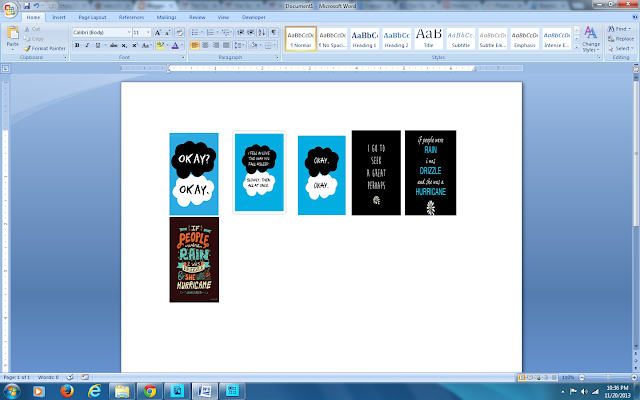This screenshot has height=400, width=640.
Task: Click the Format Painter tool
Action: pyautogui.click(x=44, y=48)
